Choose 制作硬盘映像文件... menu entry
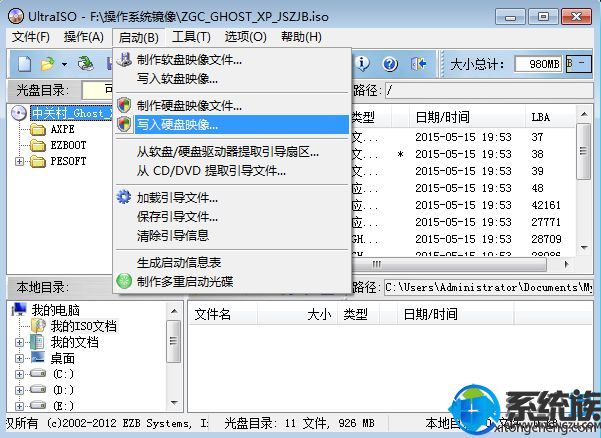This screenshot has height=438, width=601. tap(233, 105)
